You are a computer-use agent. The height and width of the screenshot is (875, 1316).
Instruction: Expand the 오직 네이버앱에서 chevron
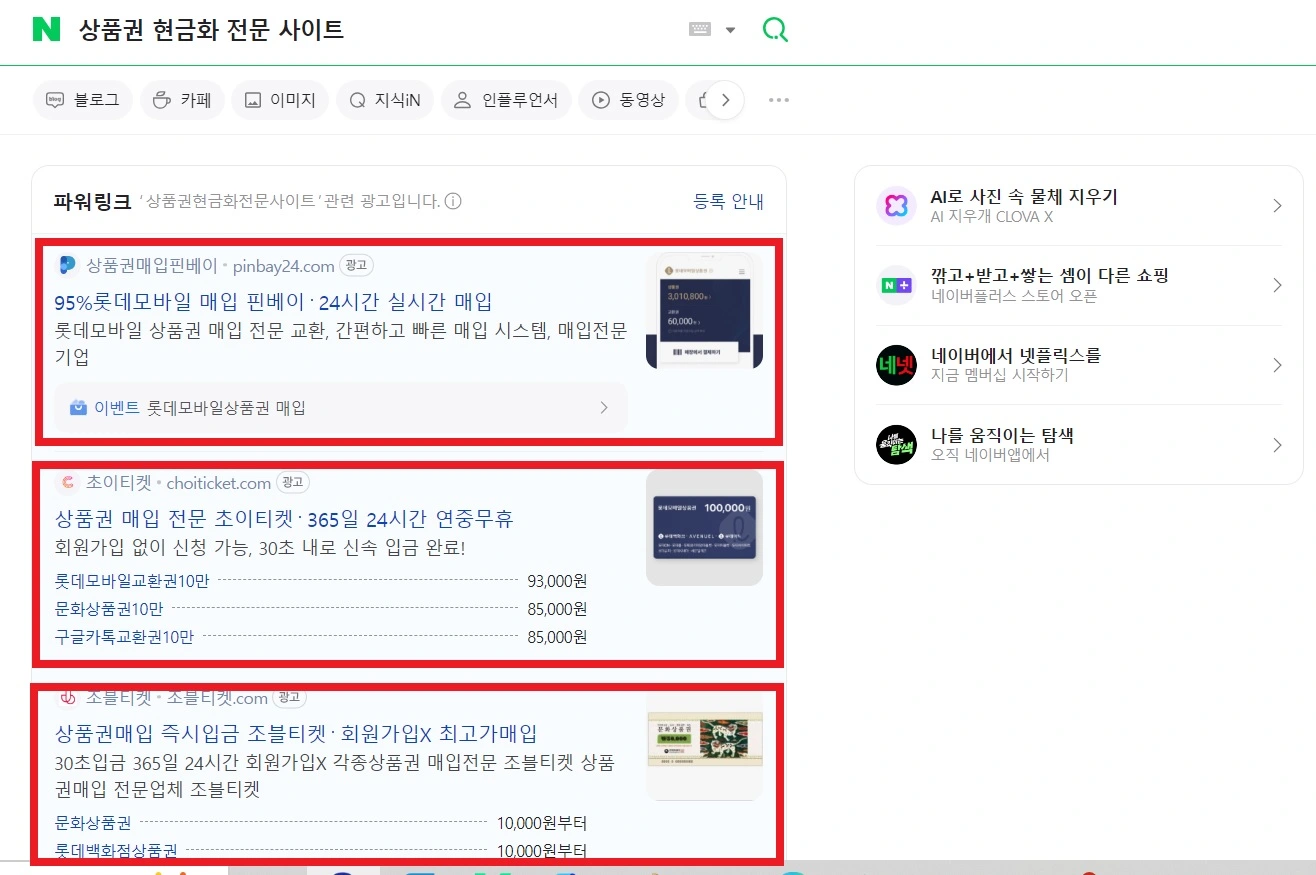click(1277, 445)
